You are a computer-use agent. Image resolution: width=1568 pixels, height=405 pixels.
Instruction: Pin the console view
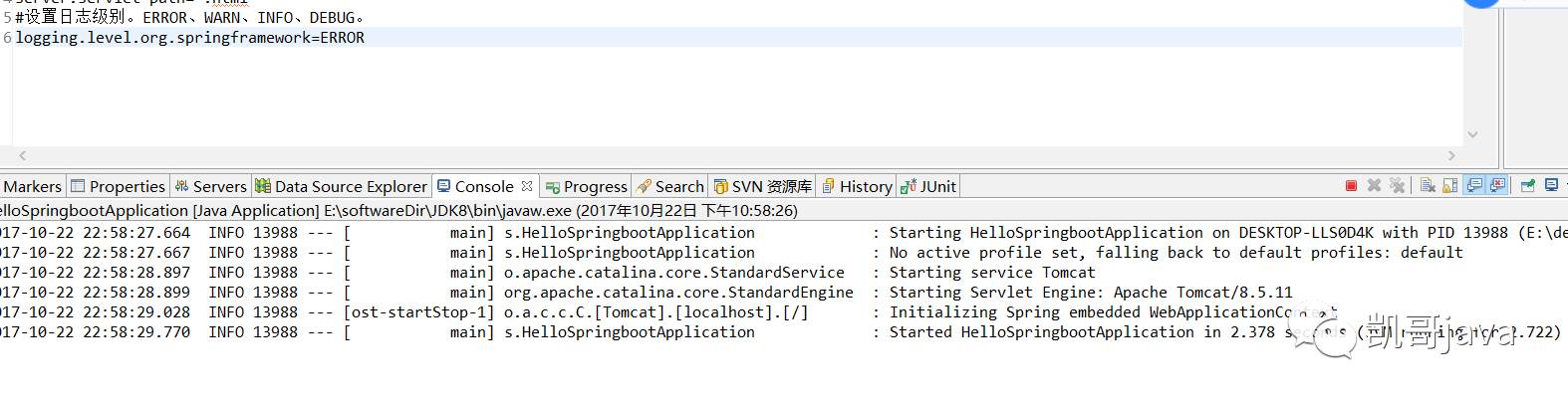coord(1527,185)
